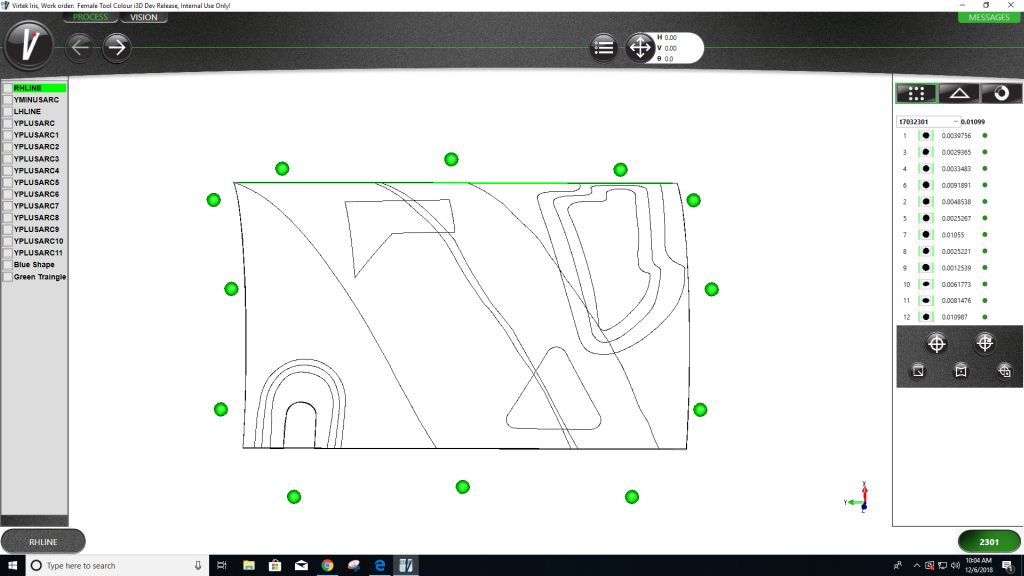Image resolution: width=1024 pixels, height=576 pixels.
Task: Select YPLUSARC6 in the list
Action: pos(37,194)
